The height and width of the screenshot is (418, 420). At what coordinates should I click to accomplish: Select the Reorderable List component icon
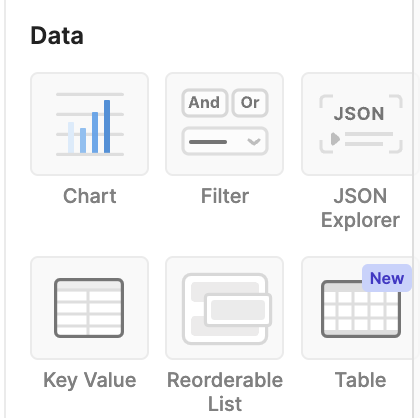(x=225, y=308)
